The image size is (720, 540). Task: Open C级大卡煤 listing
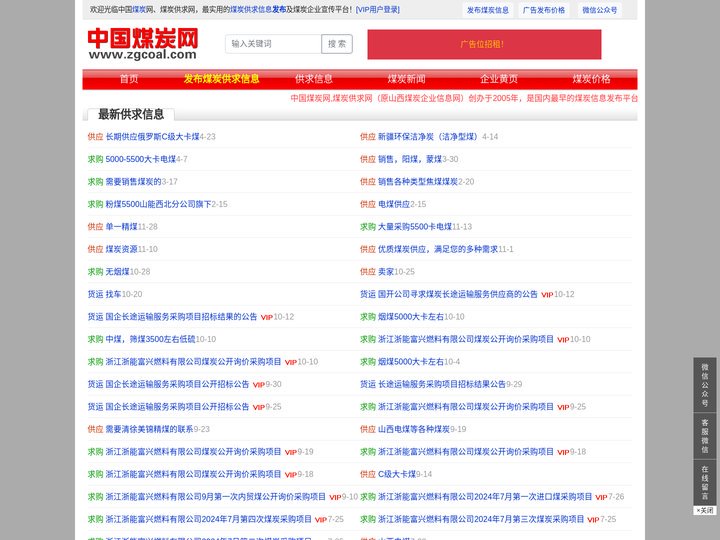(397, 474)
